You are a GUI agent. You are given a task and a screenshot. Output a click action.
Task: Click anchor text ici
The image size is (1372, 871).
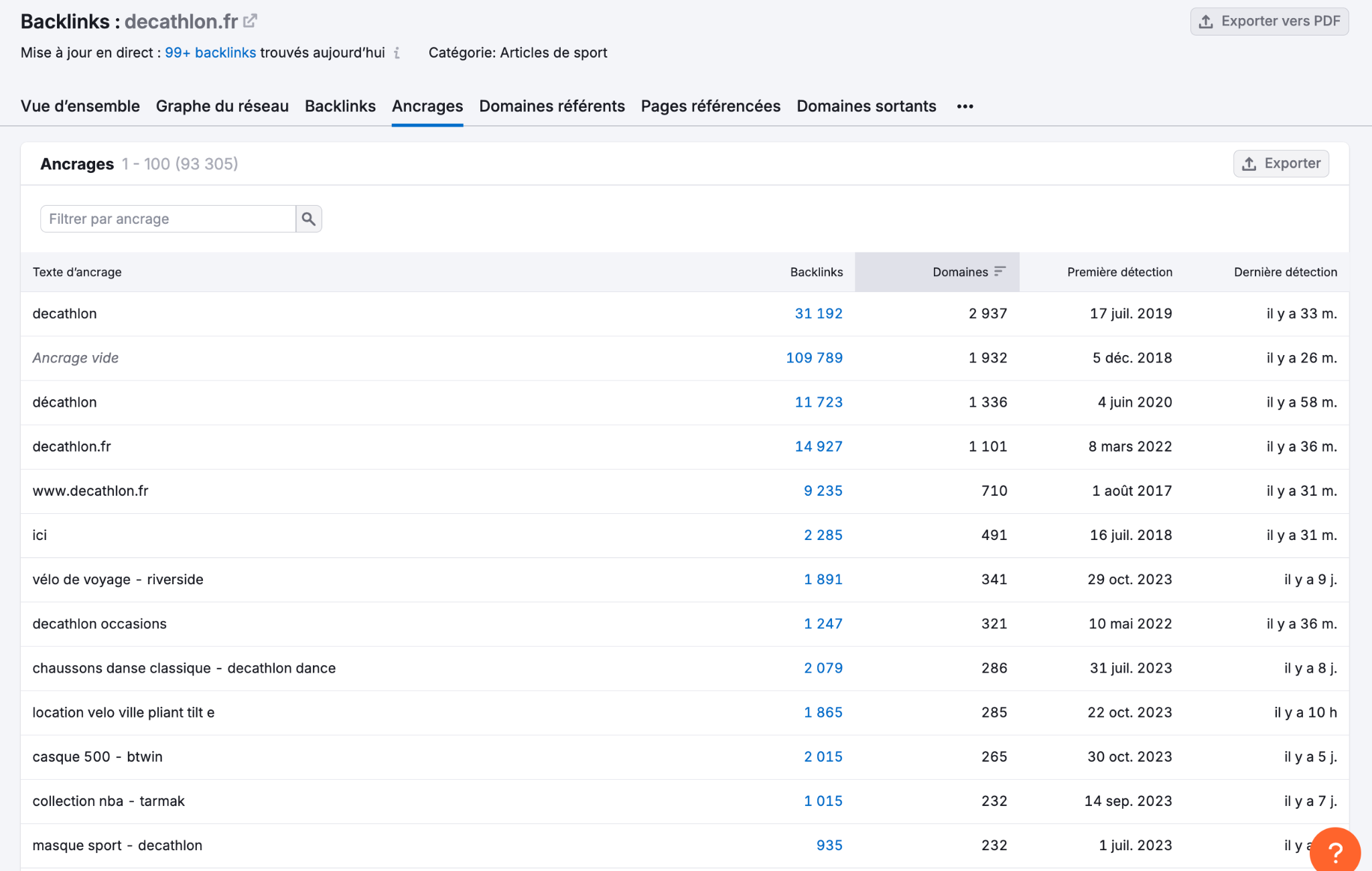pyautogui.click(x=40, y=535)
